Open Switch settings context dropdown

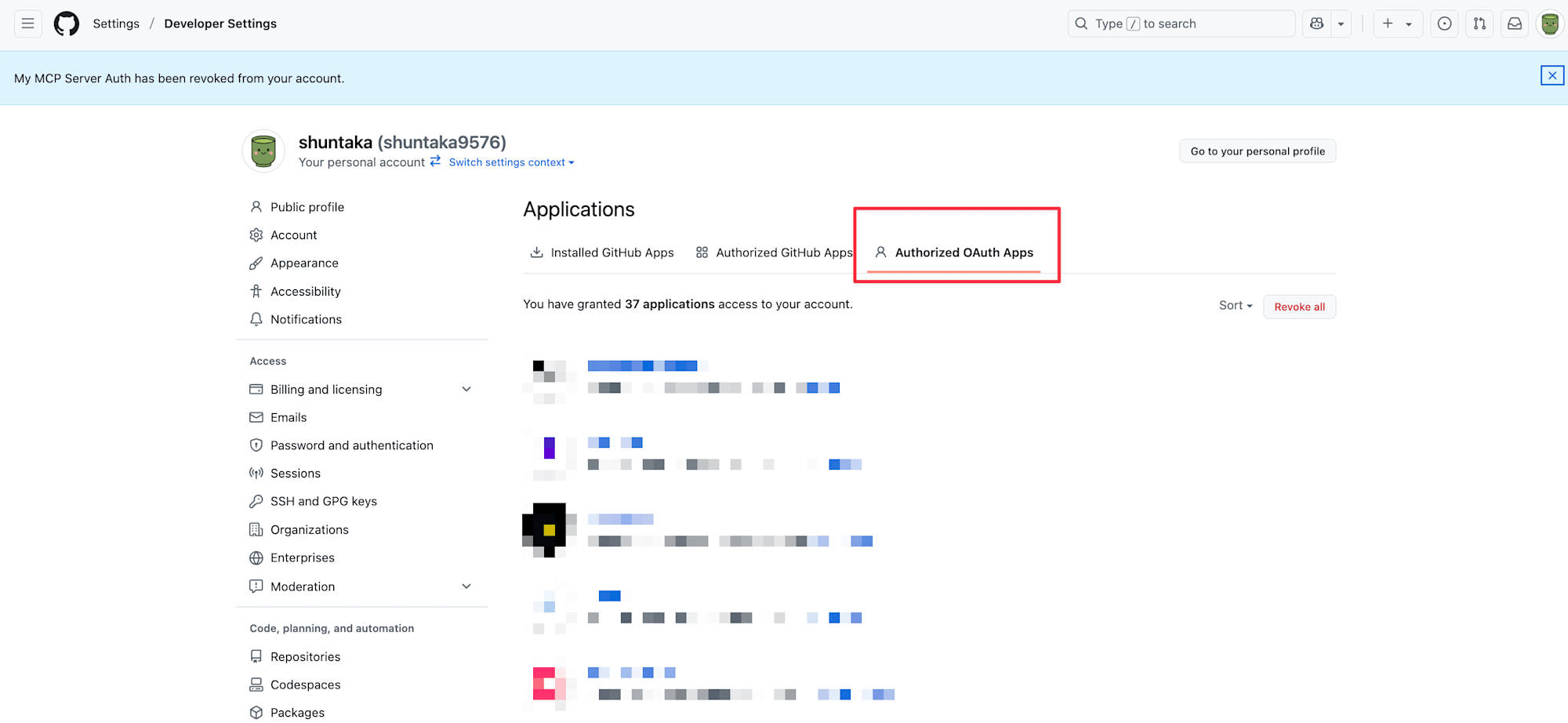512,162
